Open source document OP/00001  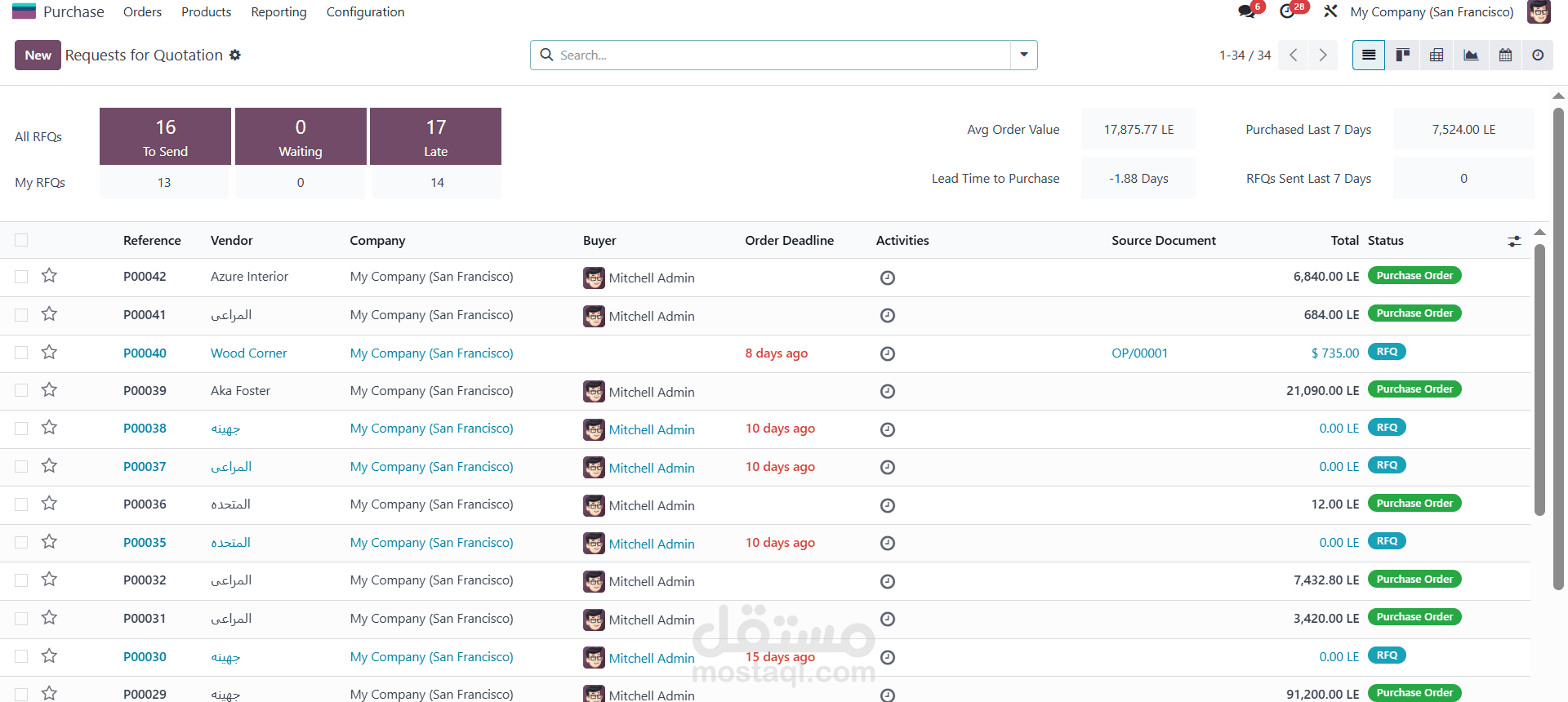coord(1139,353)
